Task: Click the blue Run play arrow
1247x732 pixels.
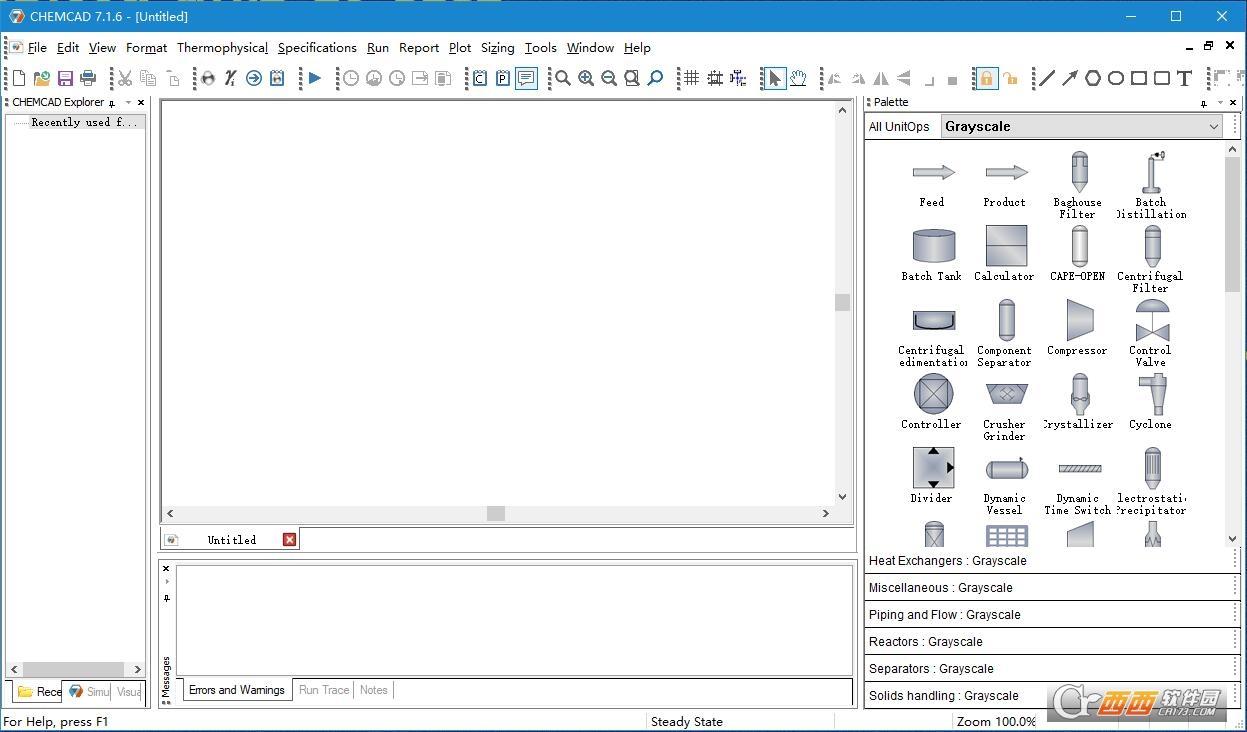Action: (x=314, y=78)
